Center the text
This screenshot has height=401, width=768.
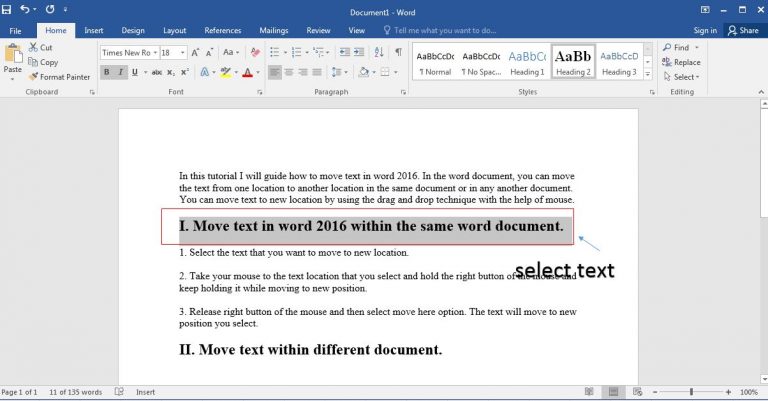click(x=289, y=72)
